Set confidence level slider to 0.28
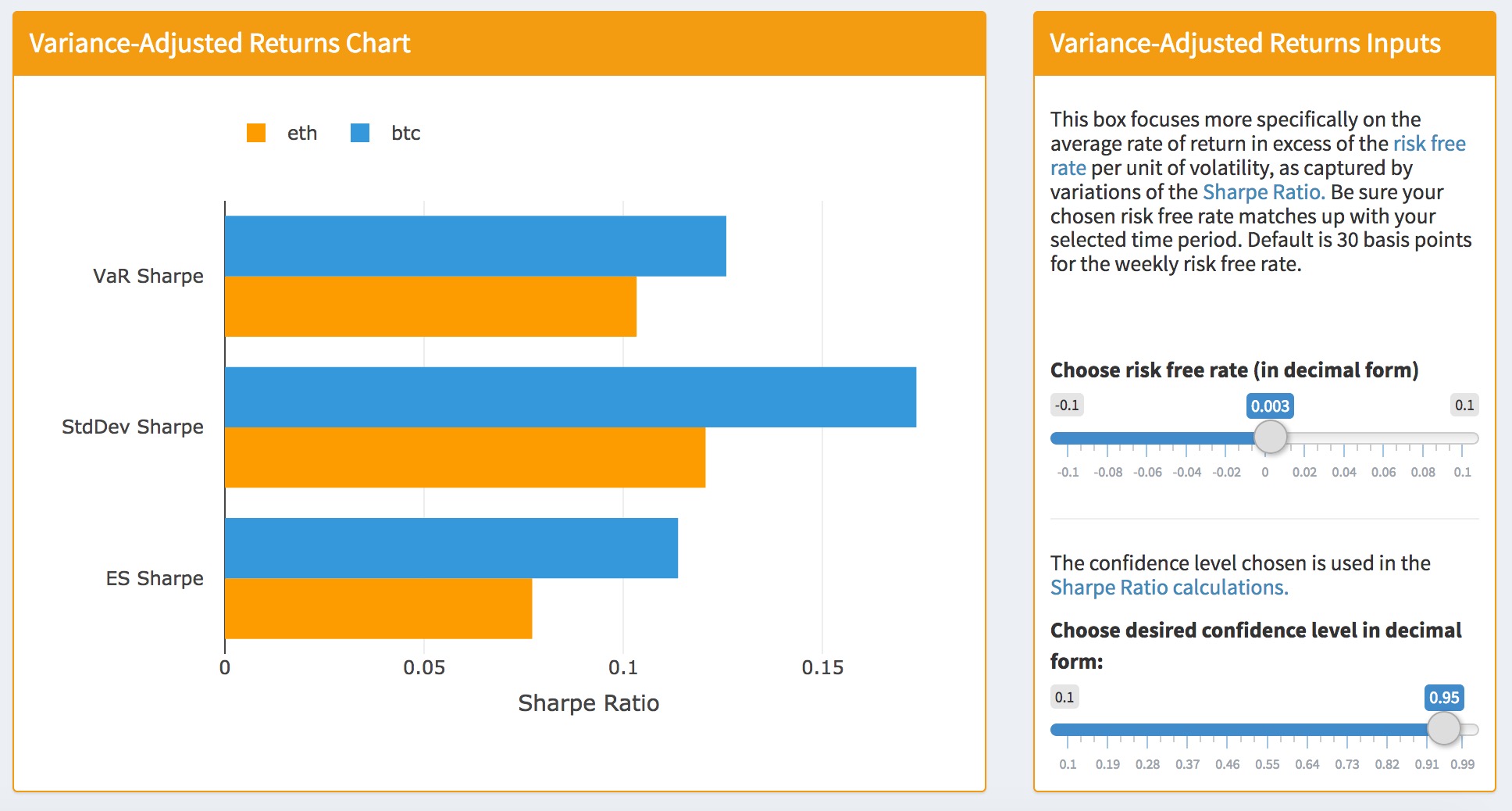This screenshot has height=811, width=1512. pos(1147,729)
